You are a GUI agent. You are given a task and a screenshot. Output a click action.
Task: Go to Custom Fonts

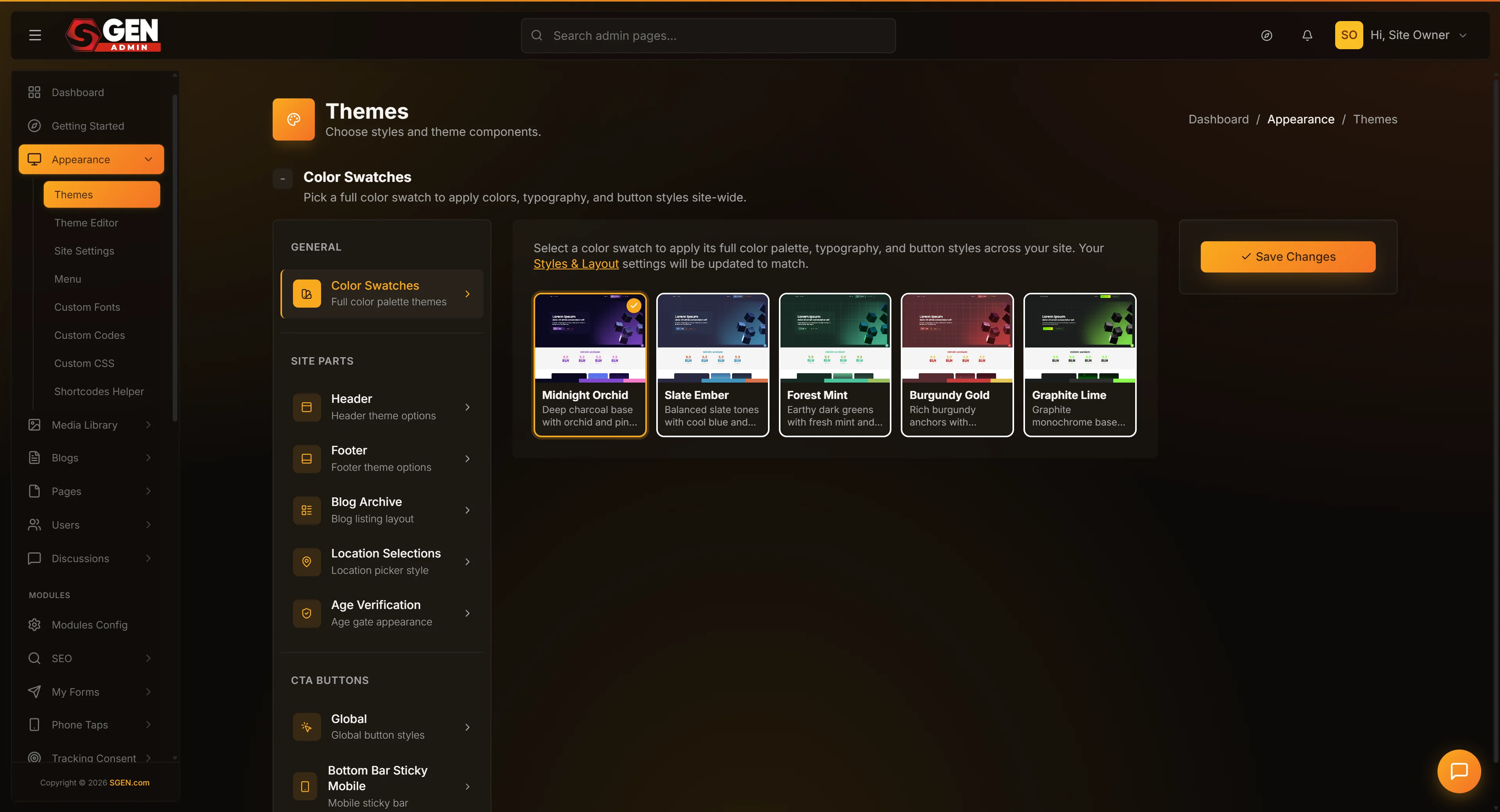87,307
